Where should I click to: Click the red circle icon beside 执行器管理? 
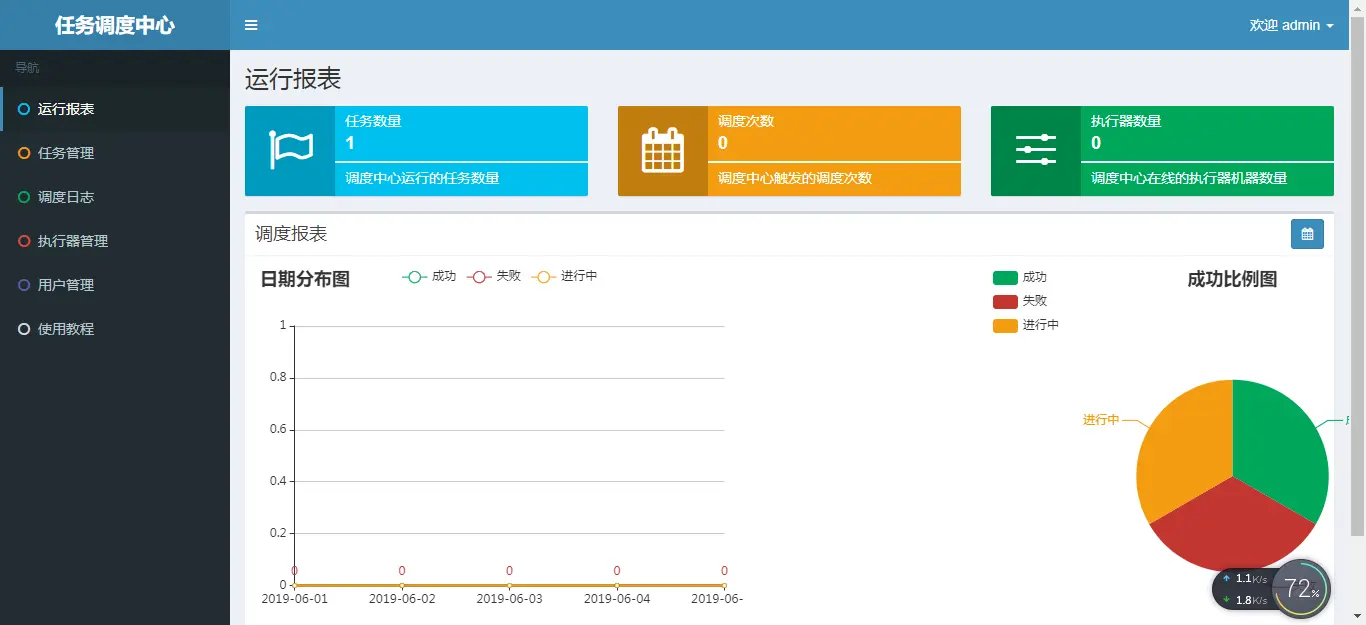click(24, 241)
